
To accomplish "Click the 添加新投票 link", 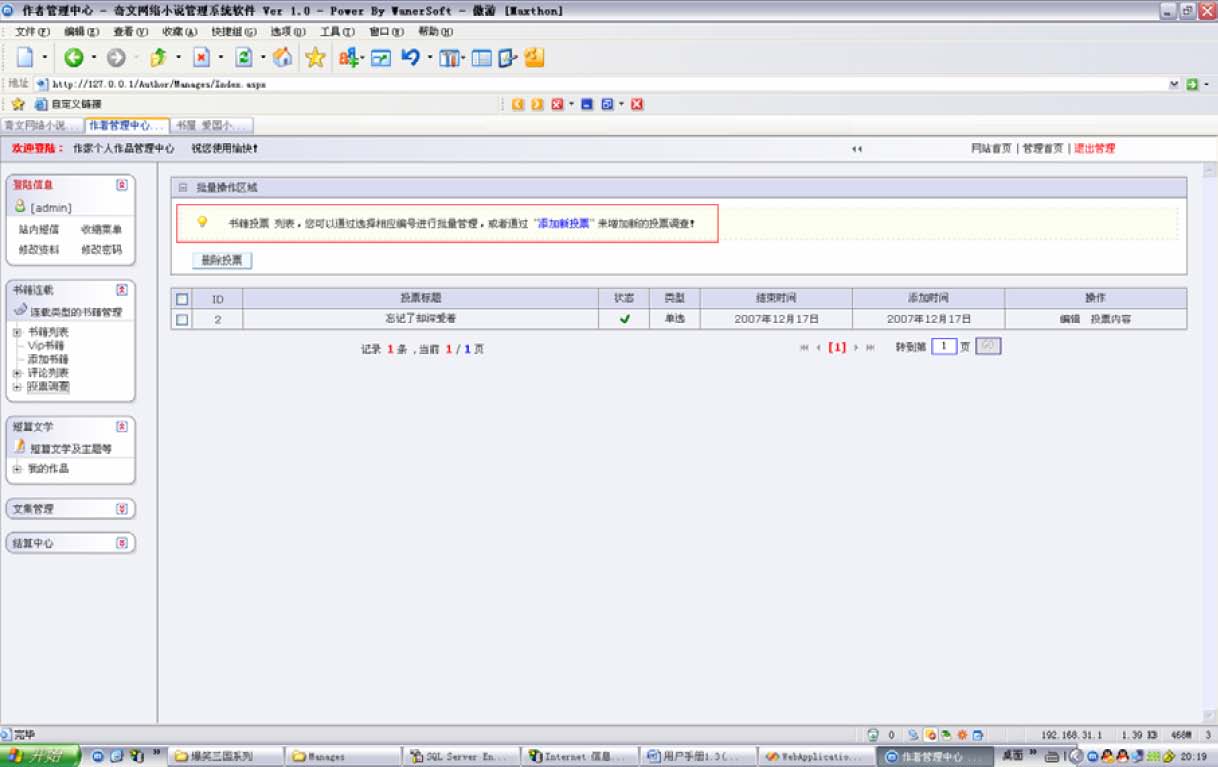I will 563,223.
